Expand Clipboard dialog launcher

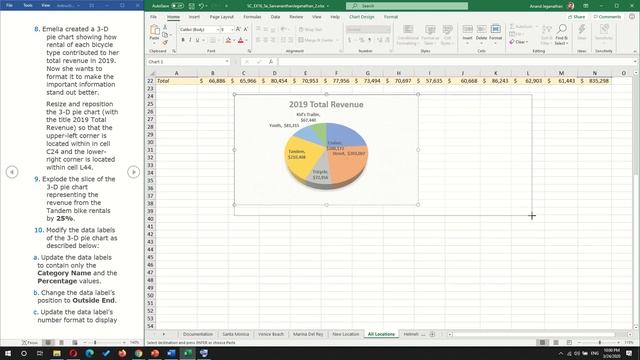(x=174, y=51)
